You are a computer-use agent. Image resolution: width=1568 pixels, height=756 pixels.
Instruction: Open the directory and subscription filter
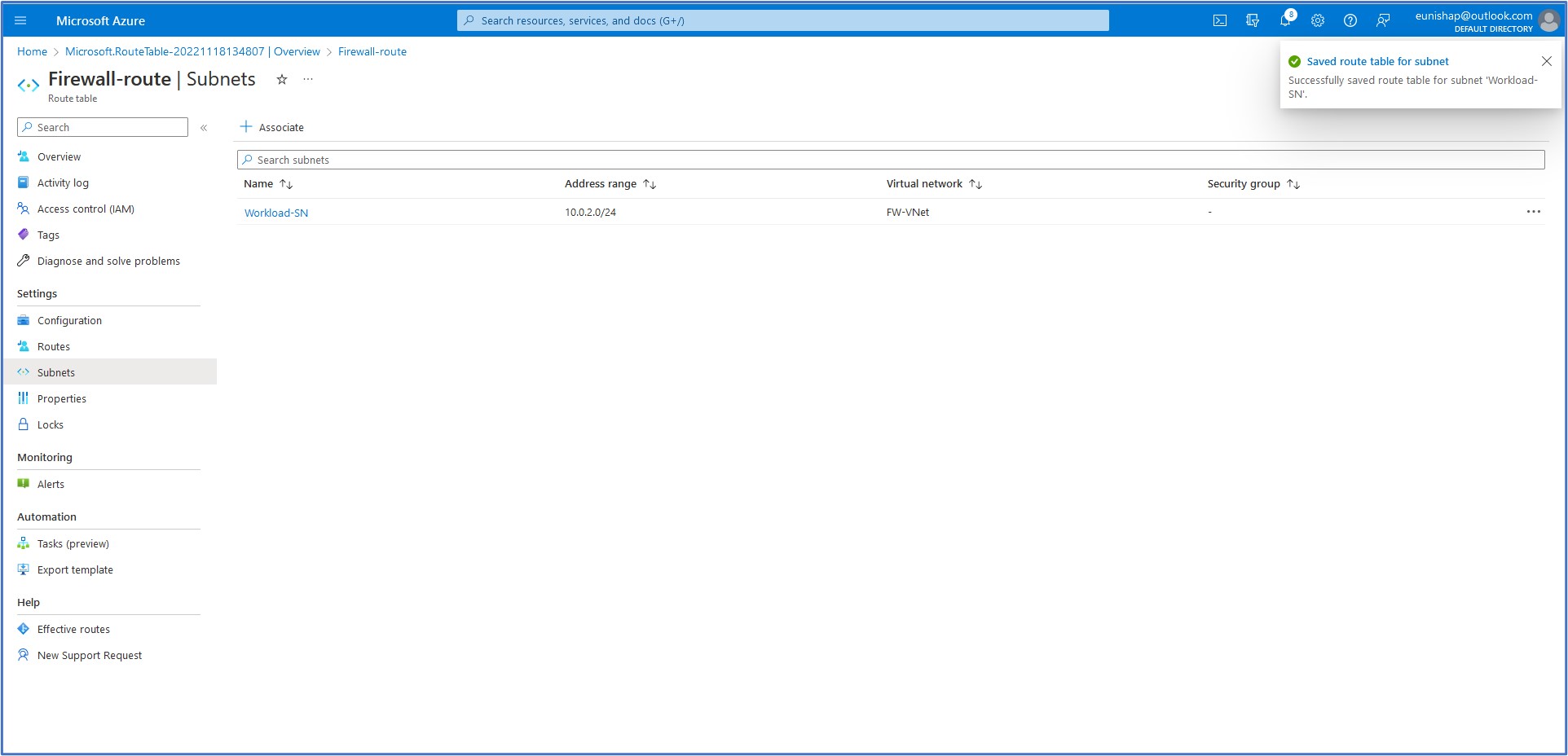tap(1253, 20)
